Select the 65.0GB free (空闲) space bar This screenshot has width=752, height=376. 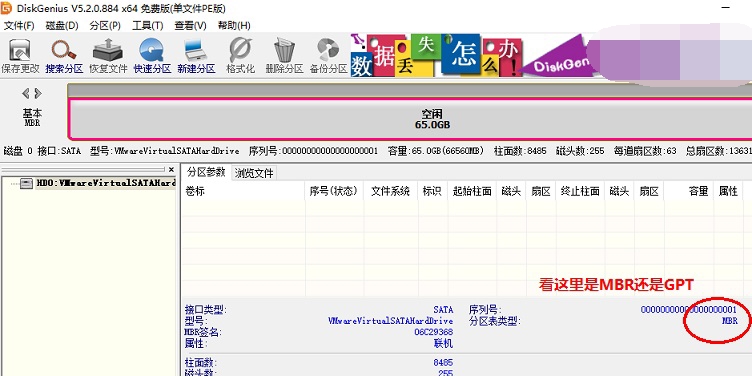click(410, 119)
